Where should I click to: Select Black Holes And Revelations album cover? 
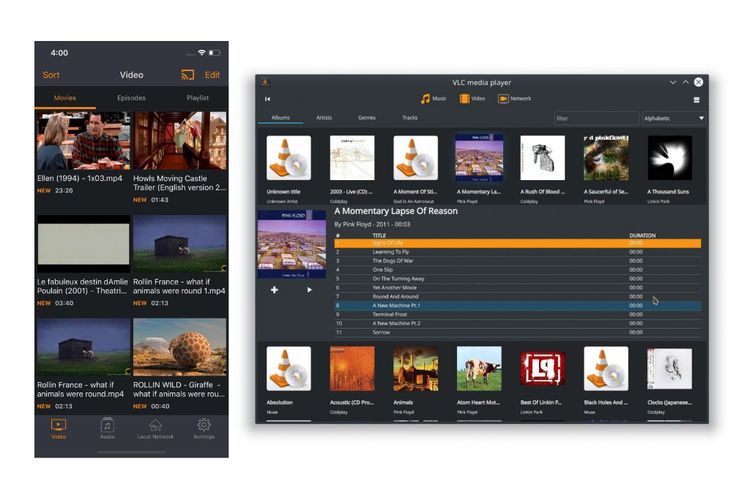[606, 368]
